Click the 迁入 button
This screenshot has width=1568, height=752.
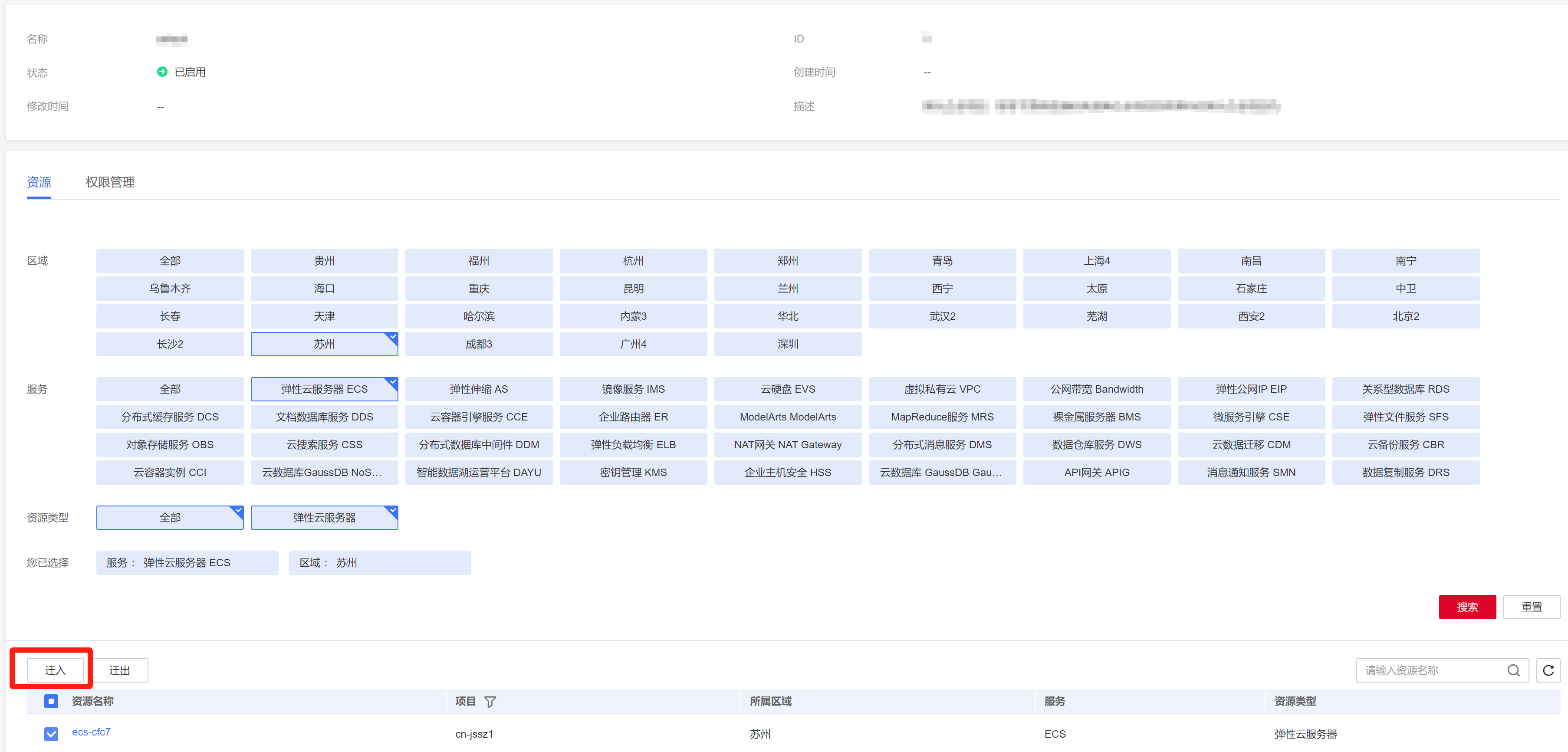coord(55,670)
